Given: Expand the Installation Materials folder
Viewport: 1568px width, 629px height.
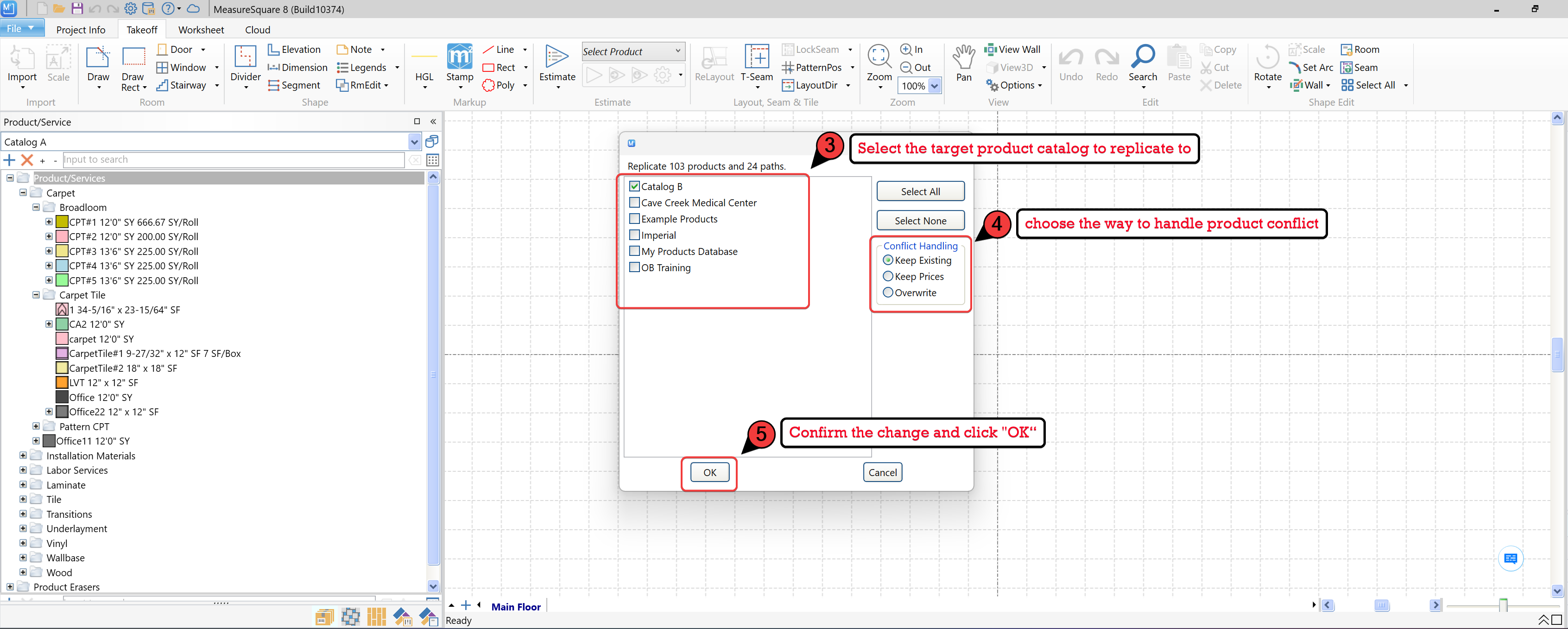Looking at the screenshot, I should 23,456.
